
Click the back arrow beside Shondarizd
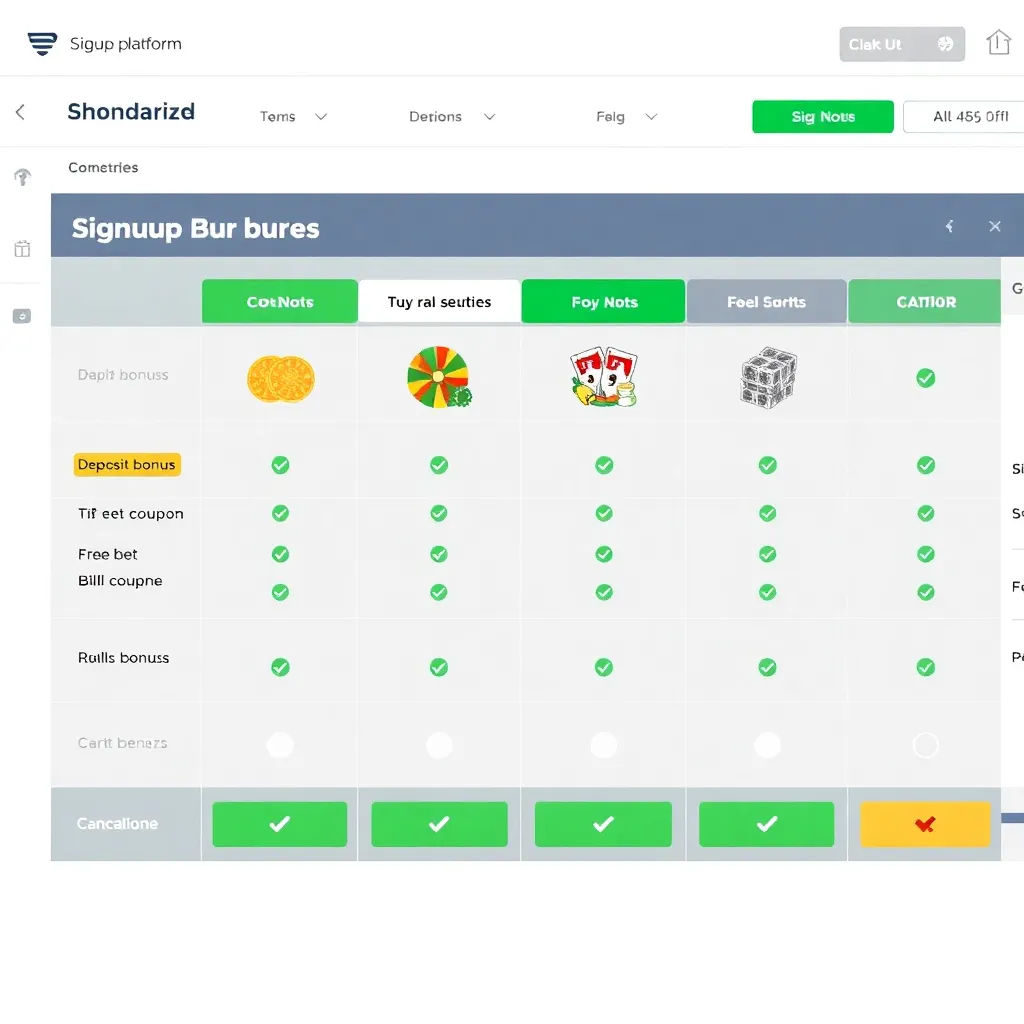(20, 113)
